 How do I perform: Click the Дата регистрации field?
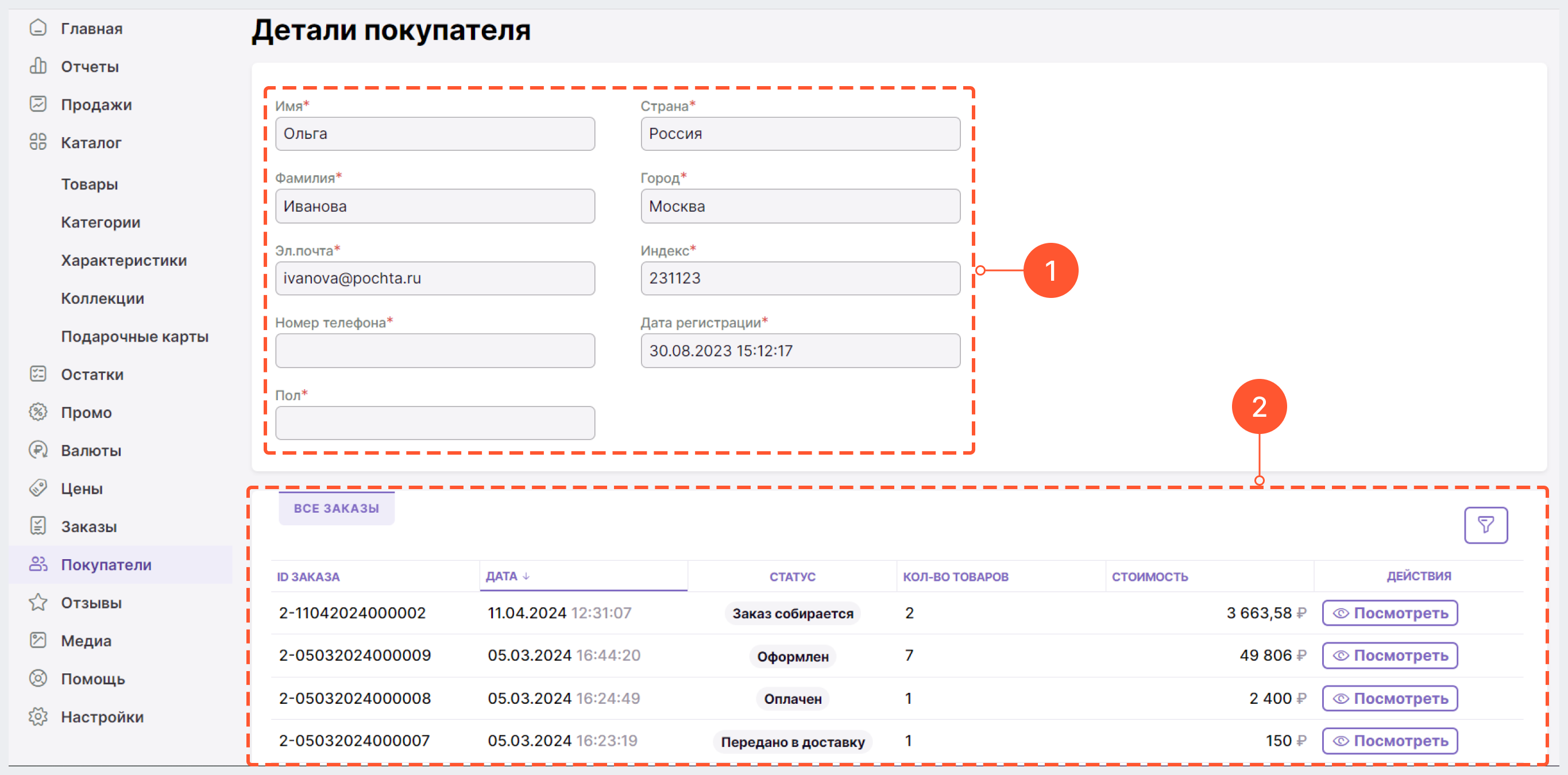pyautogui.click(x=800, y=350)
